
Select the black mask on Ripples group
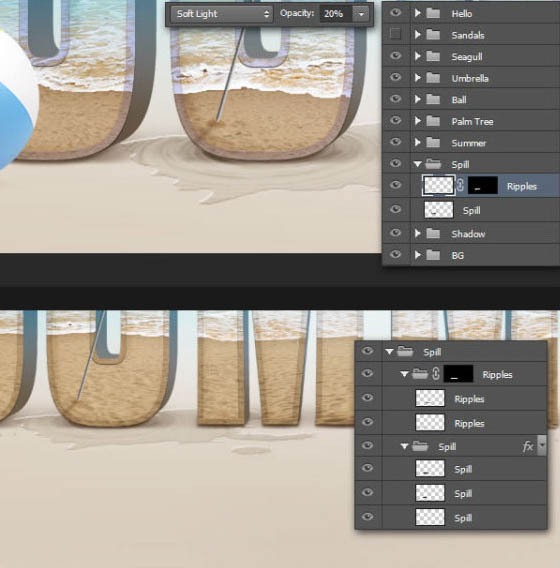(x=458, y=374)
